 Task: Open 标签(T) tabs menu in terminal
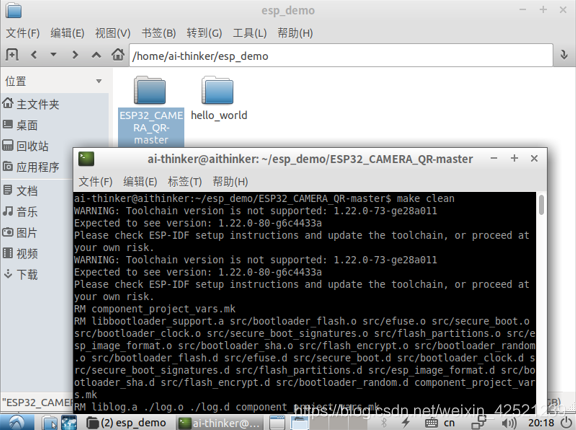185,182
